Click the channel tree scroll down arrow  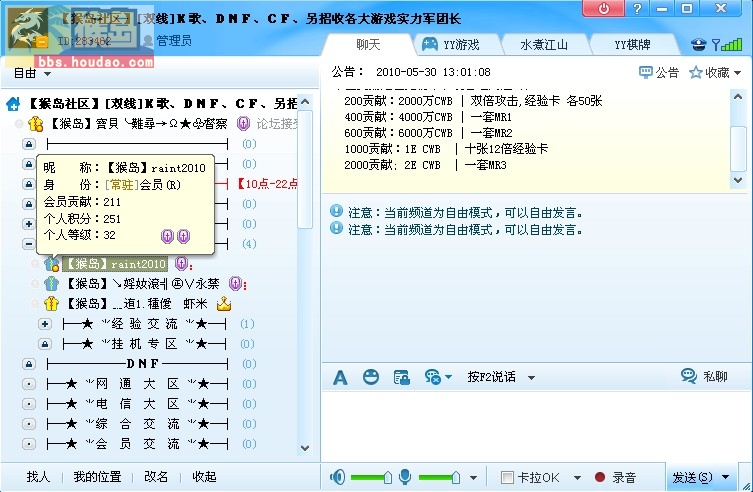(304, 448)
